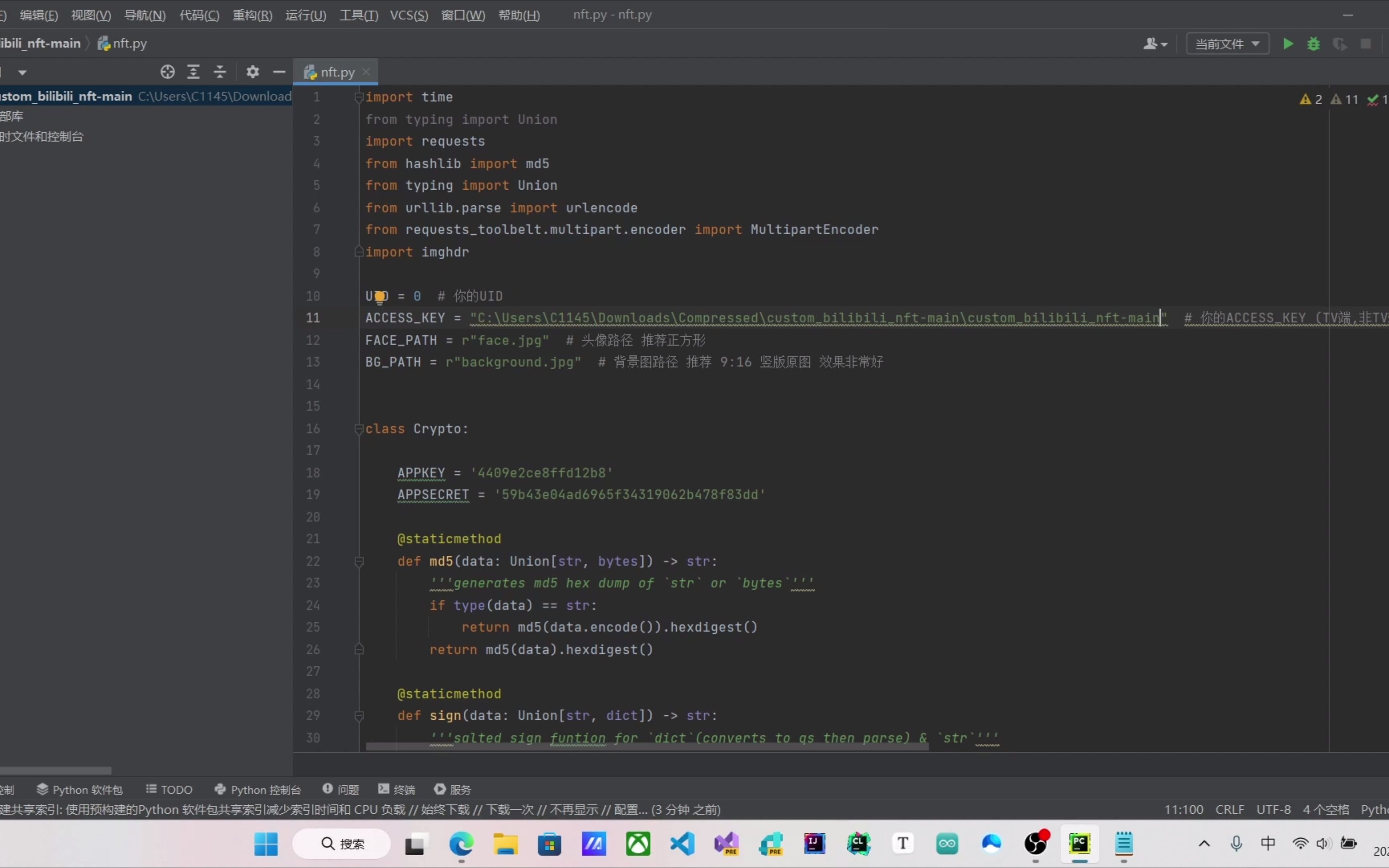The image size is (1389, 868).
Task: Open Task View on the taskbar
Action: pyautogui.click(x=417, y=844)
